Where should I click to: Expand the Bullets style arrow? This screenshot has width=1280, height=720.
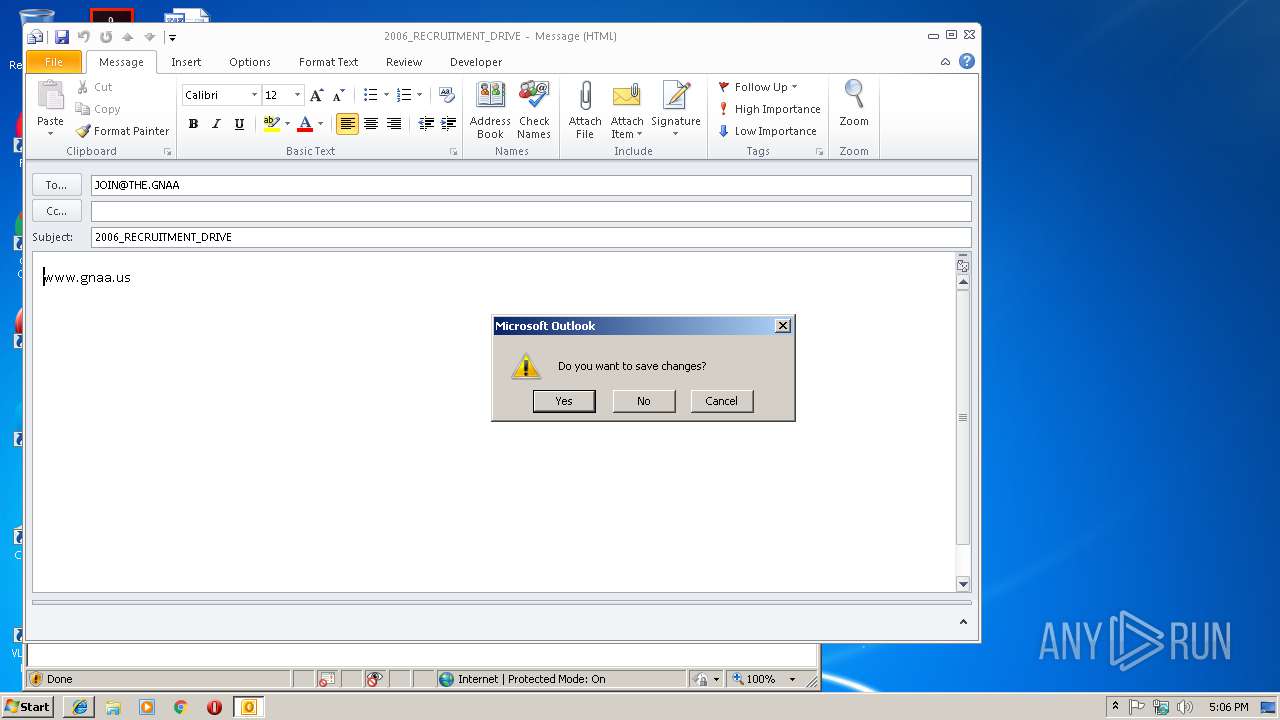(387, 95)
